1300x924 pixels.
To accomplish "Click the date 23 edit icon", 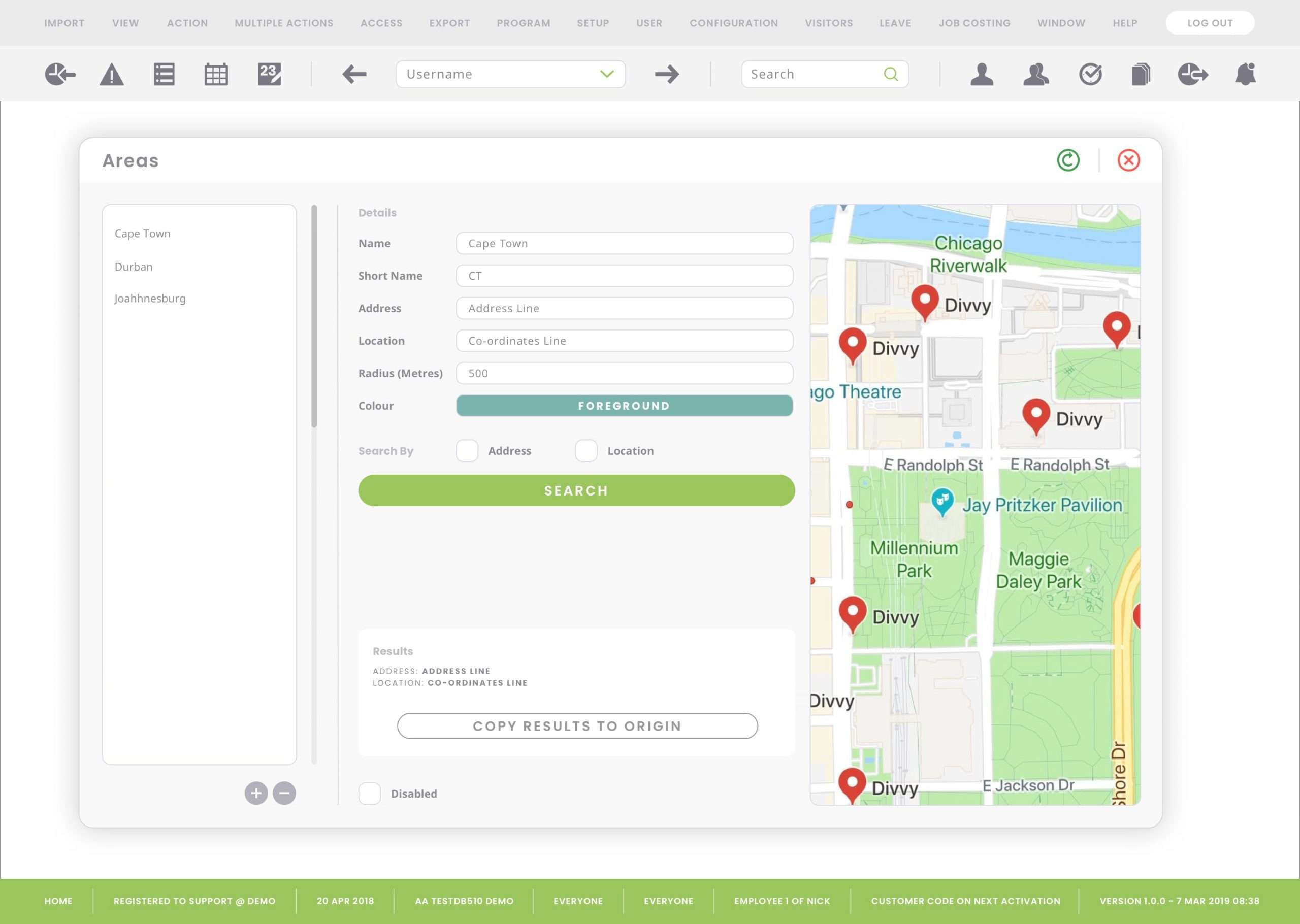I will pos(269,74).
